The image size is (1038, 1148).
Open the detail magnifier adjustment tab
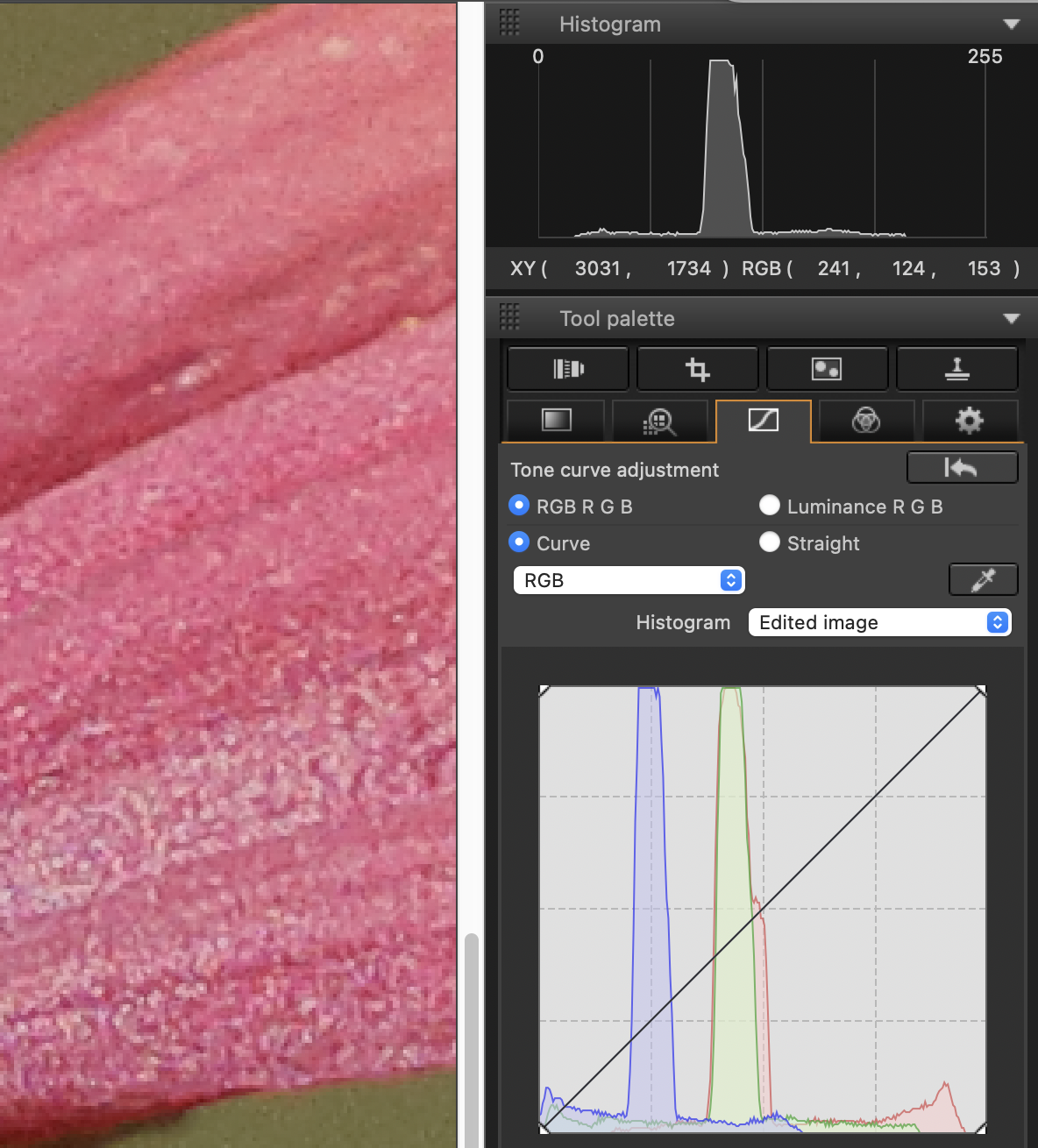pyautogui.click(x=659, y=422)
